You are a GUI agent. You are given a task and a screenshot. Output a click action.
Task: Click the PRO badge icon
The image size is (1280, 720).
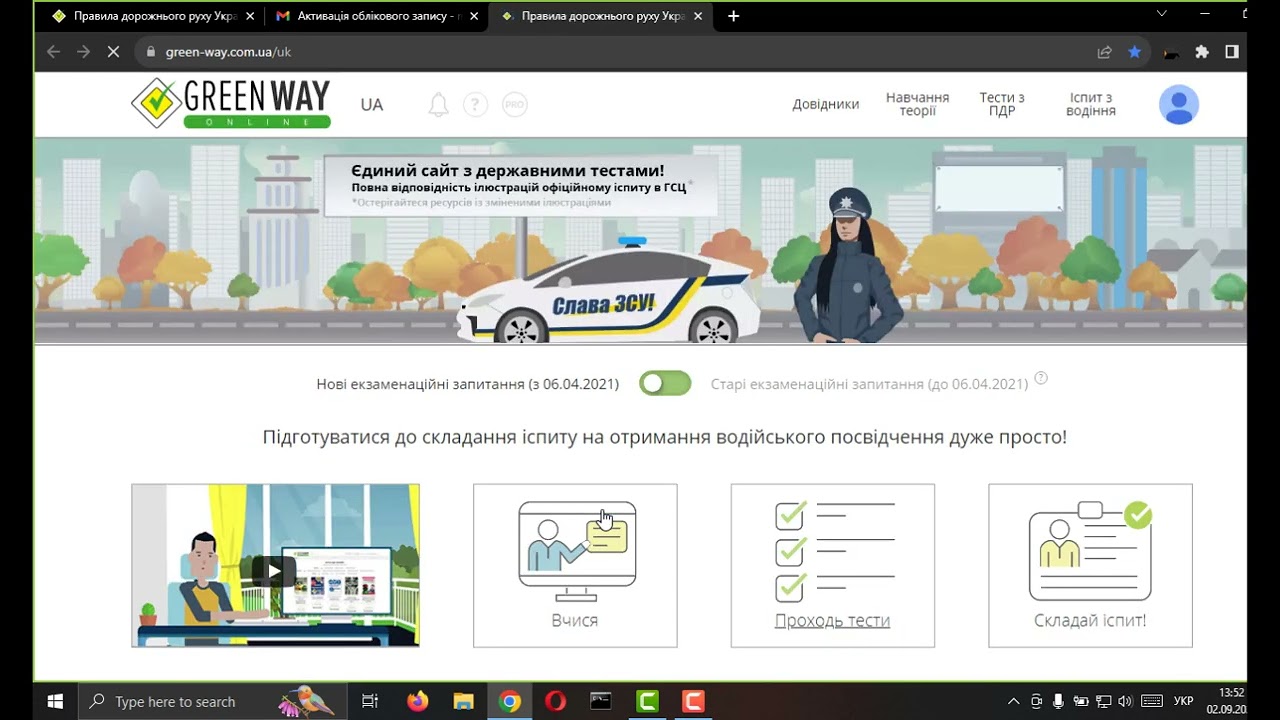[x=515, y=104]
